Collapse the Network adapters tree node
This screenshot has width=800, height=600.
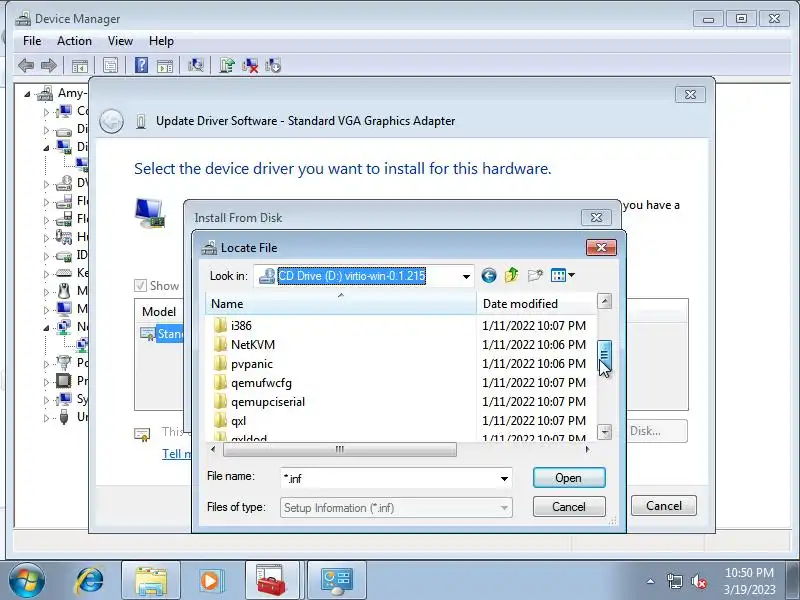tap(46, 328)
